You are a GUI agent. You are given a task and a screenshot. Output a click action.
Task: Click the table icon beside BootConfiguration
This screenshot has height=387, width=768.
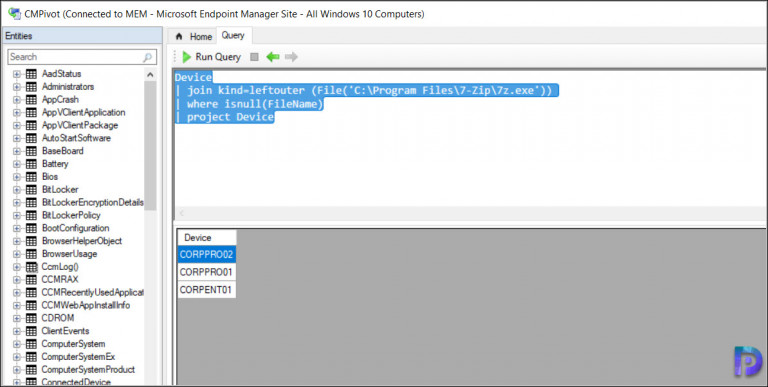pos(31,228)
